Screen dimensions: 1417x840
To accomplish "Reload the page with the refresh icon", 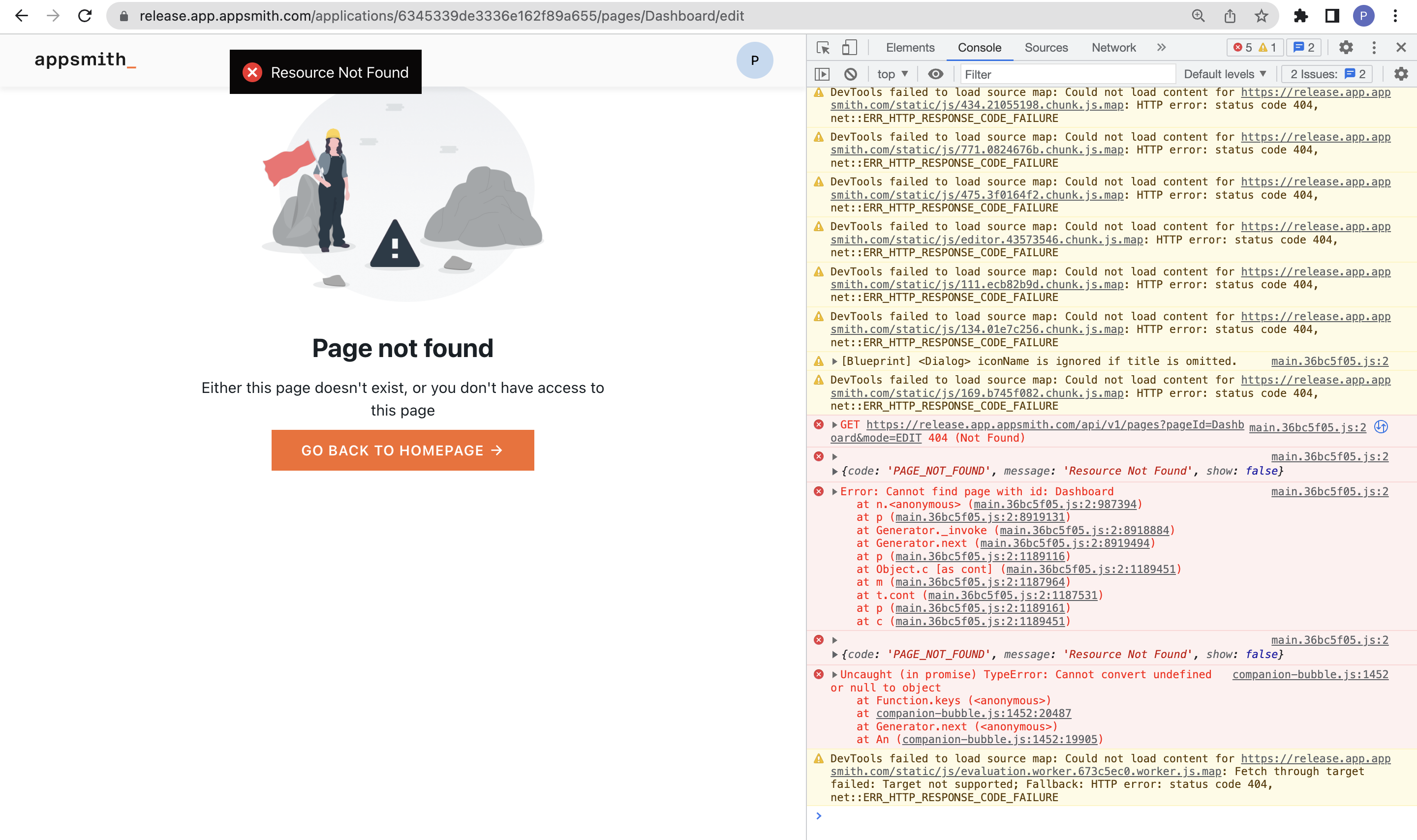I will [85, 16].
